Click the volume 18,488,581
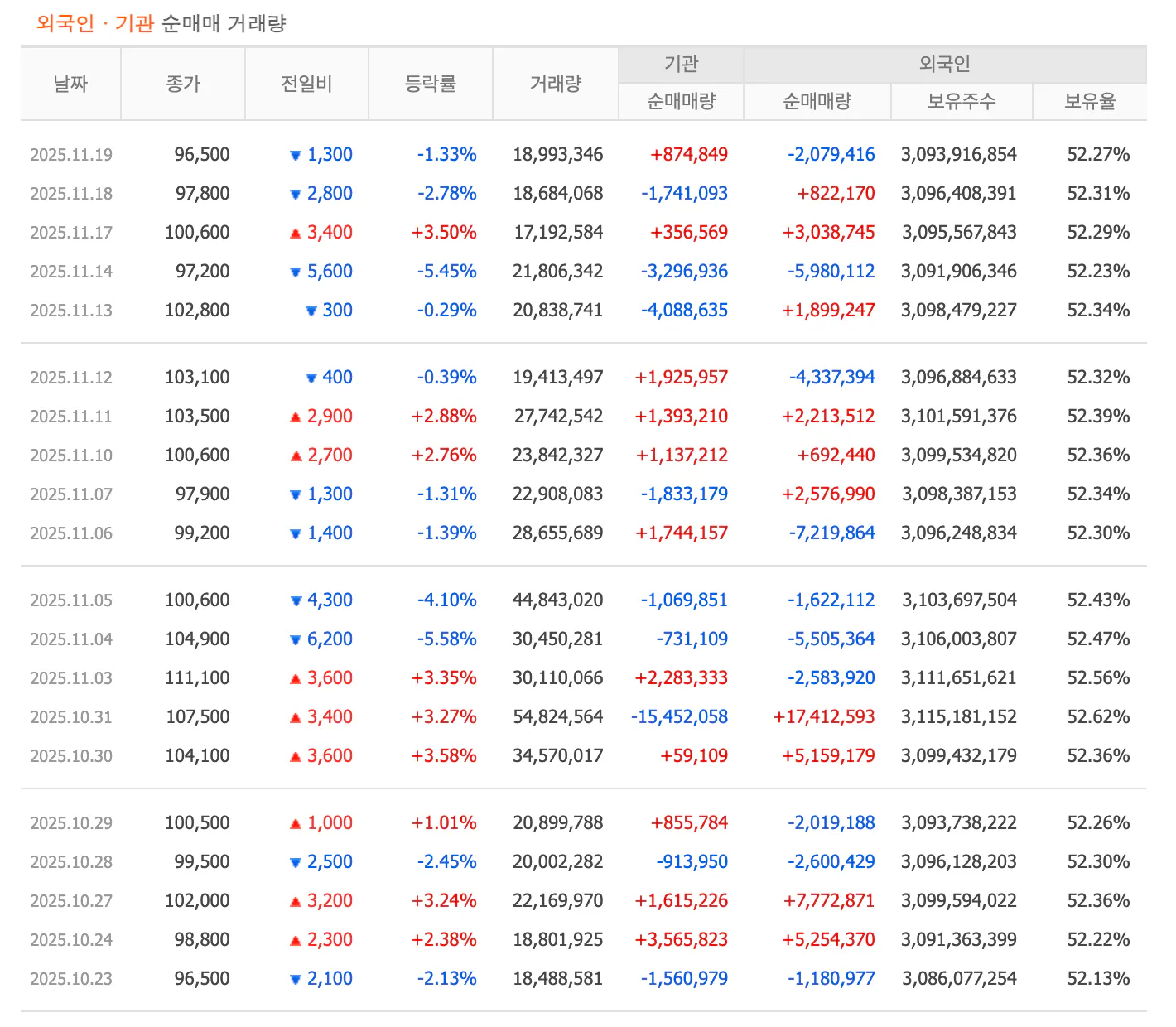The width and height of the screenshot is (1176, 1027). pyautogui.click(x=558, y=979)
